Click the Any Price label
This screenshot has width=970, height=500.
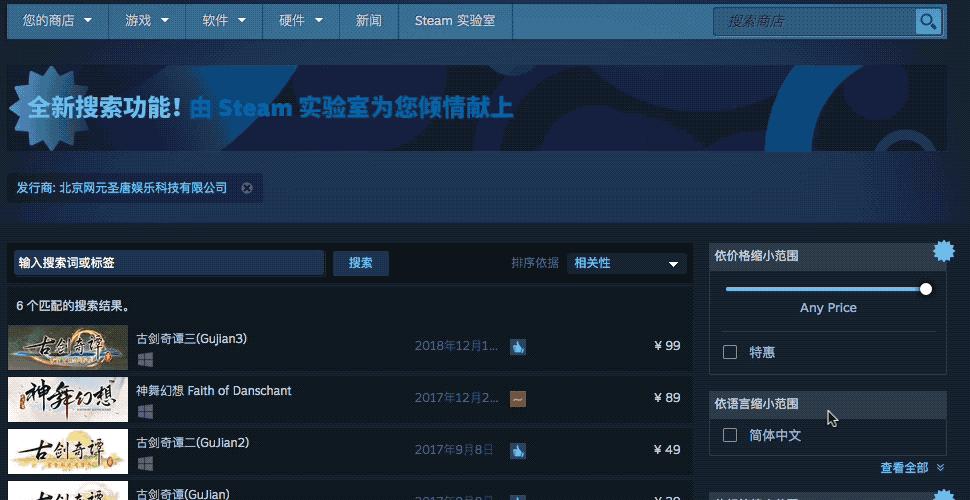click(828, 308)
